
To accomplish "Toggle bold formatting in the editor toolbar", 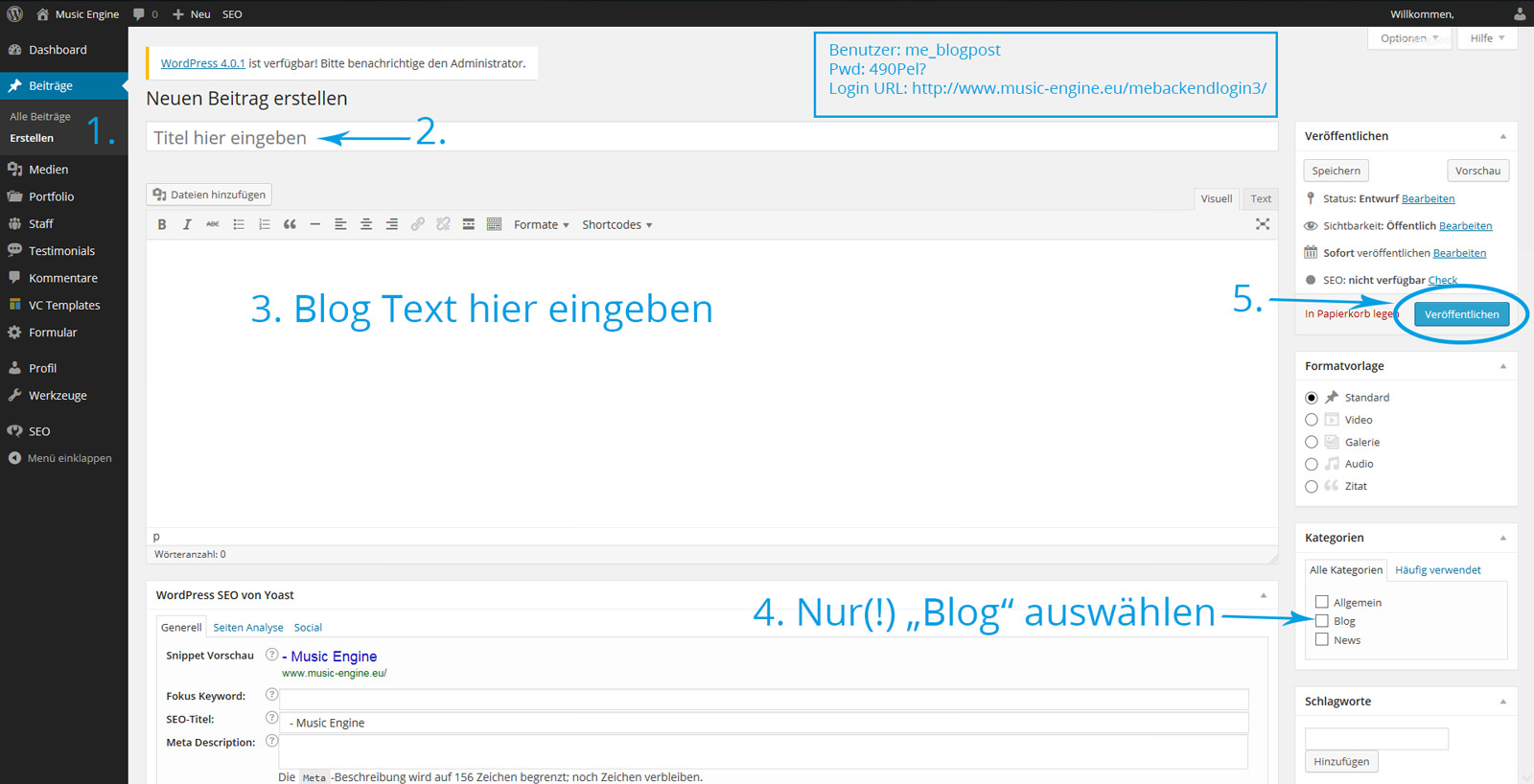I will 162,224.
